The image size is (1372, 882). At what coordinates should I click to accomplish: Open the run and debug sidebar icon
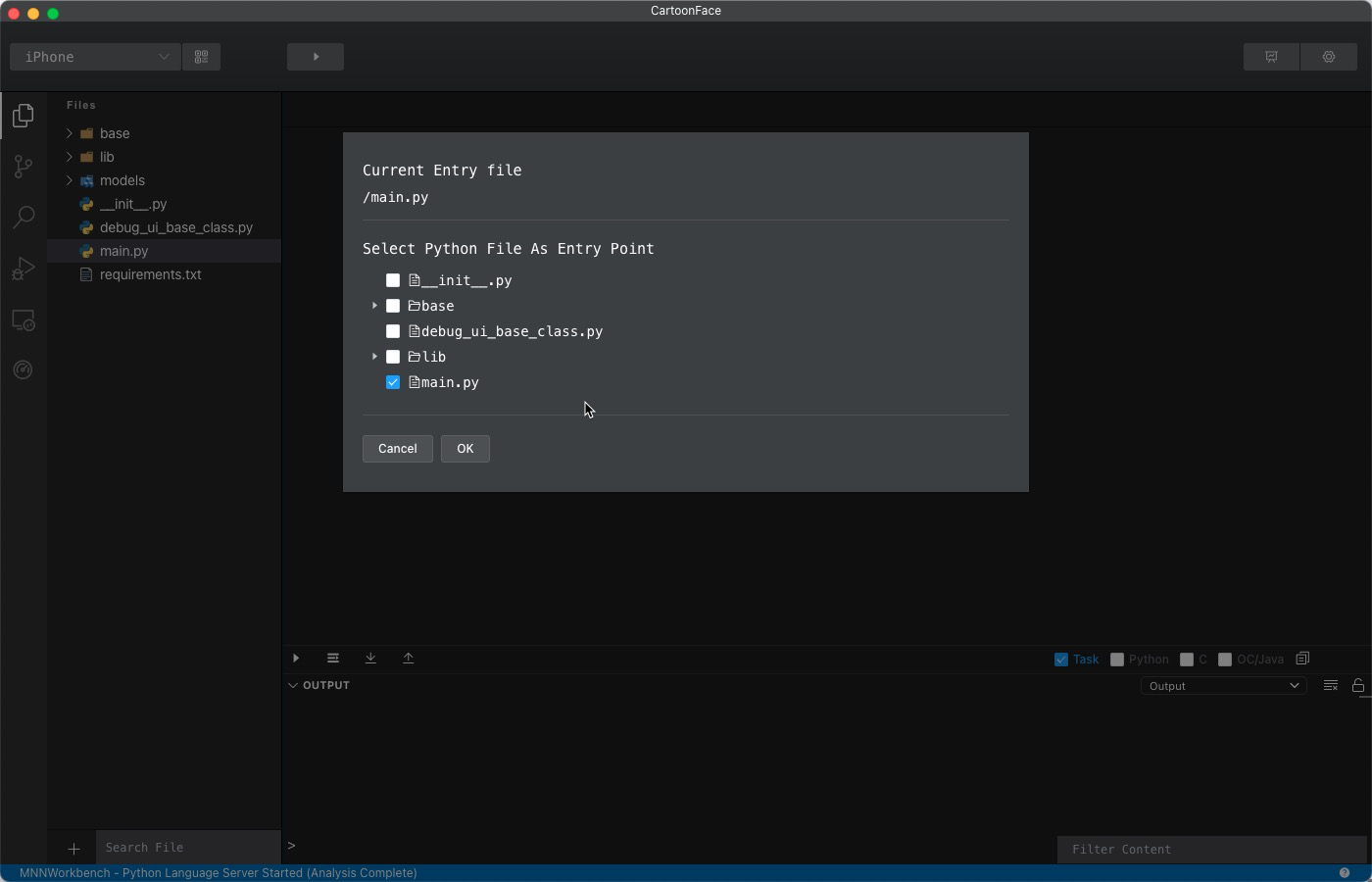(24, 269)
